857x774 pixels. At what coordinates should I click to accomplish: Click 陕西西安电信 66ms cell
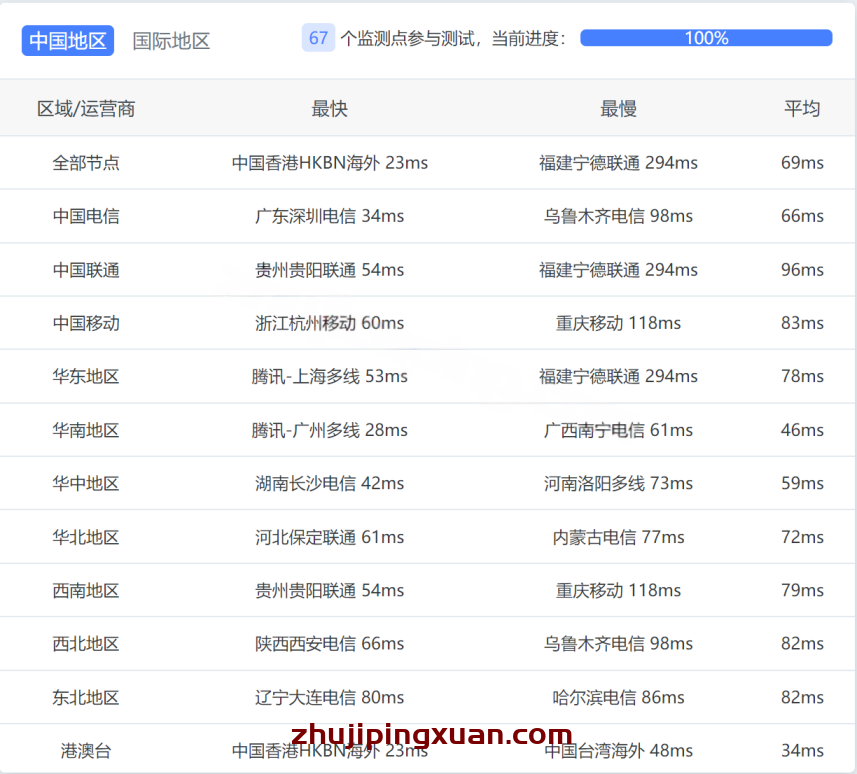coord(329,643)
